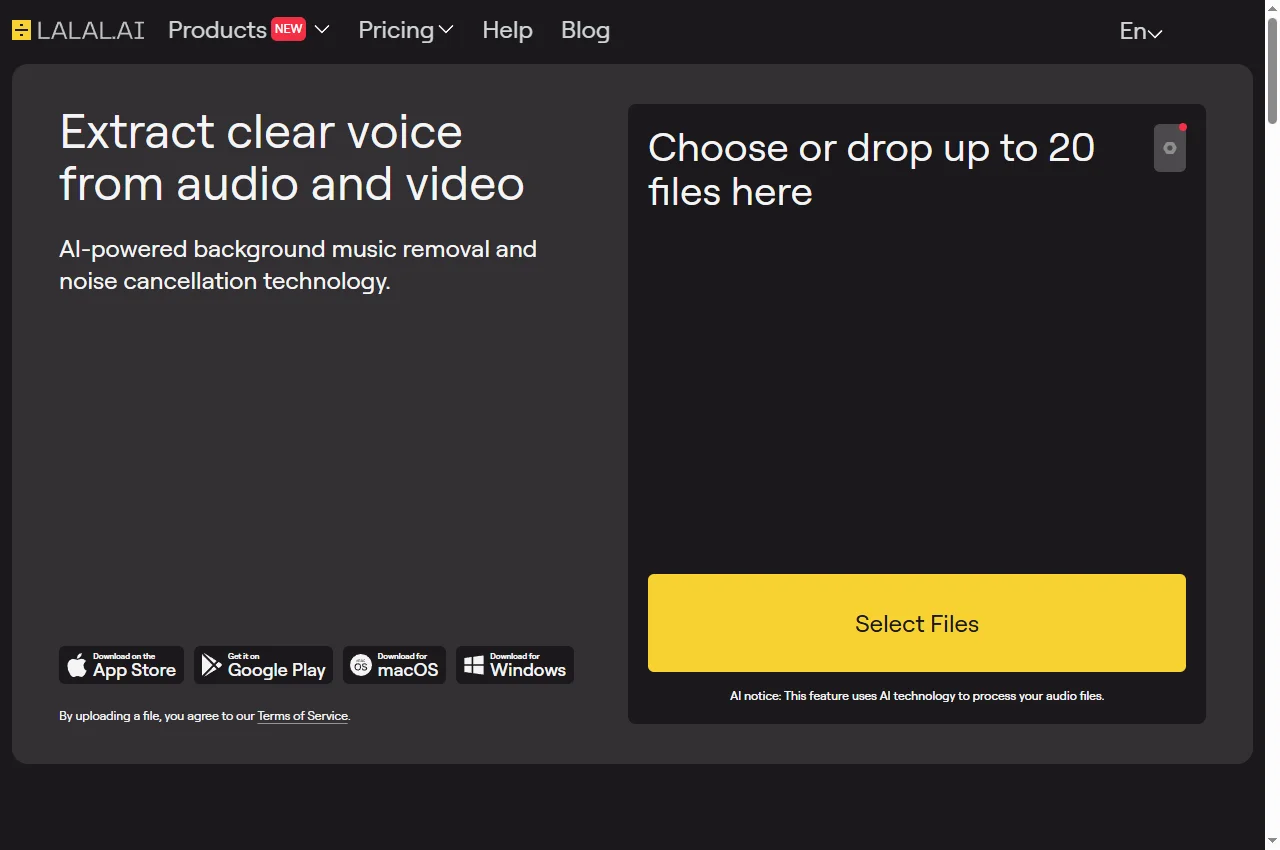
Task: Get it on Google Play badge
Action: 263,665
